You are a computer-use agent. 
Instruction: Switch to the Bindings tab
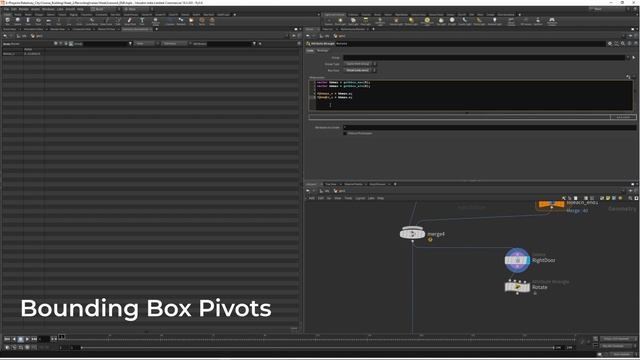pyautogui.click(x=322, y=50)
